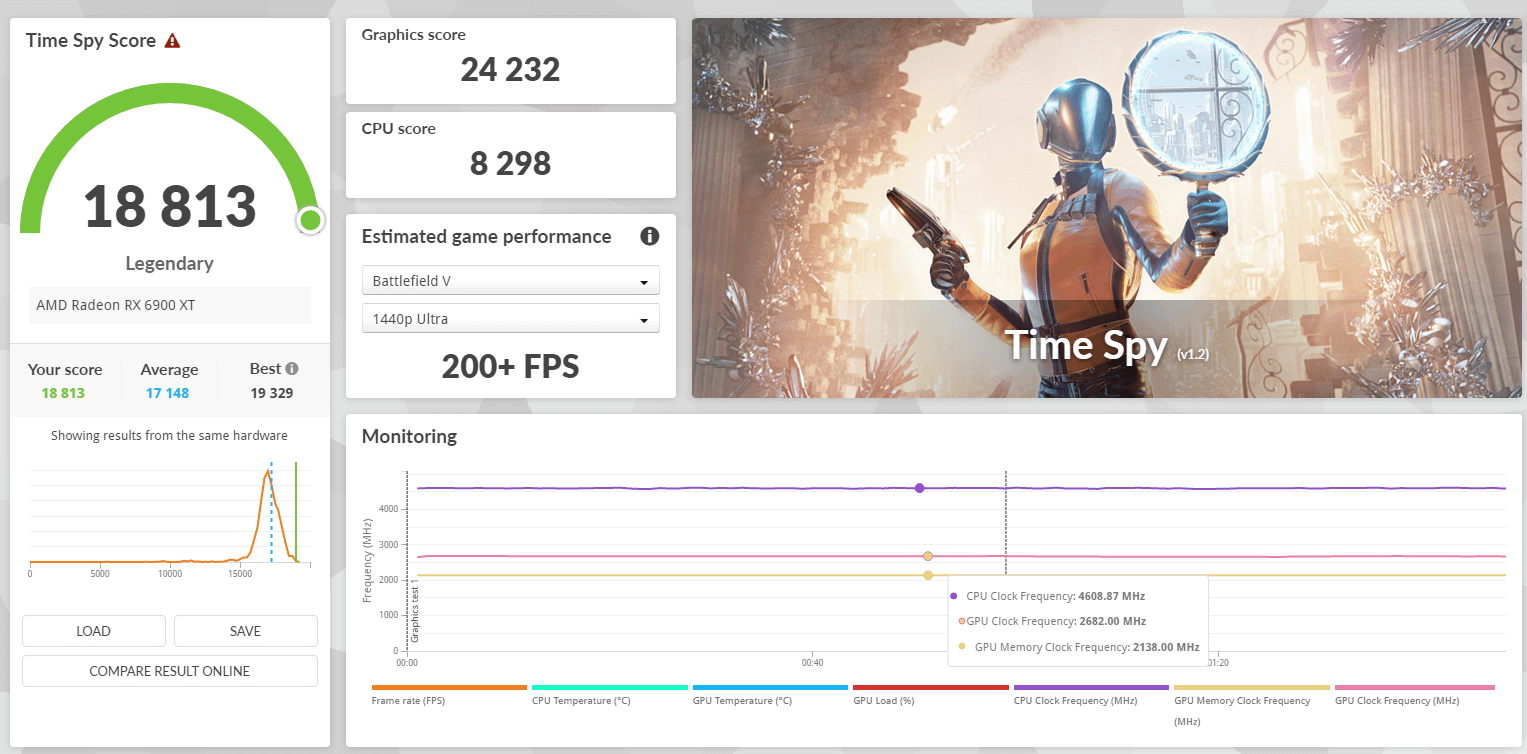Toggle the GPU Load (%) legend series
1527x754 pixels.
[x=931, y=696]
